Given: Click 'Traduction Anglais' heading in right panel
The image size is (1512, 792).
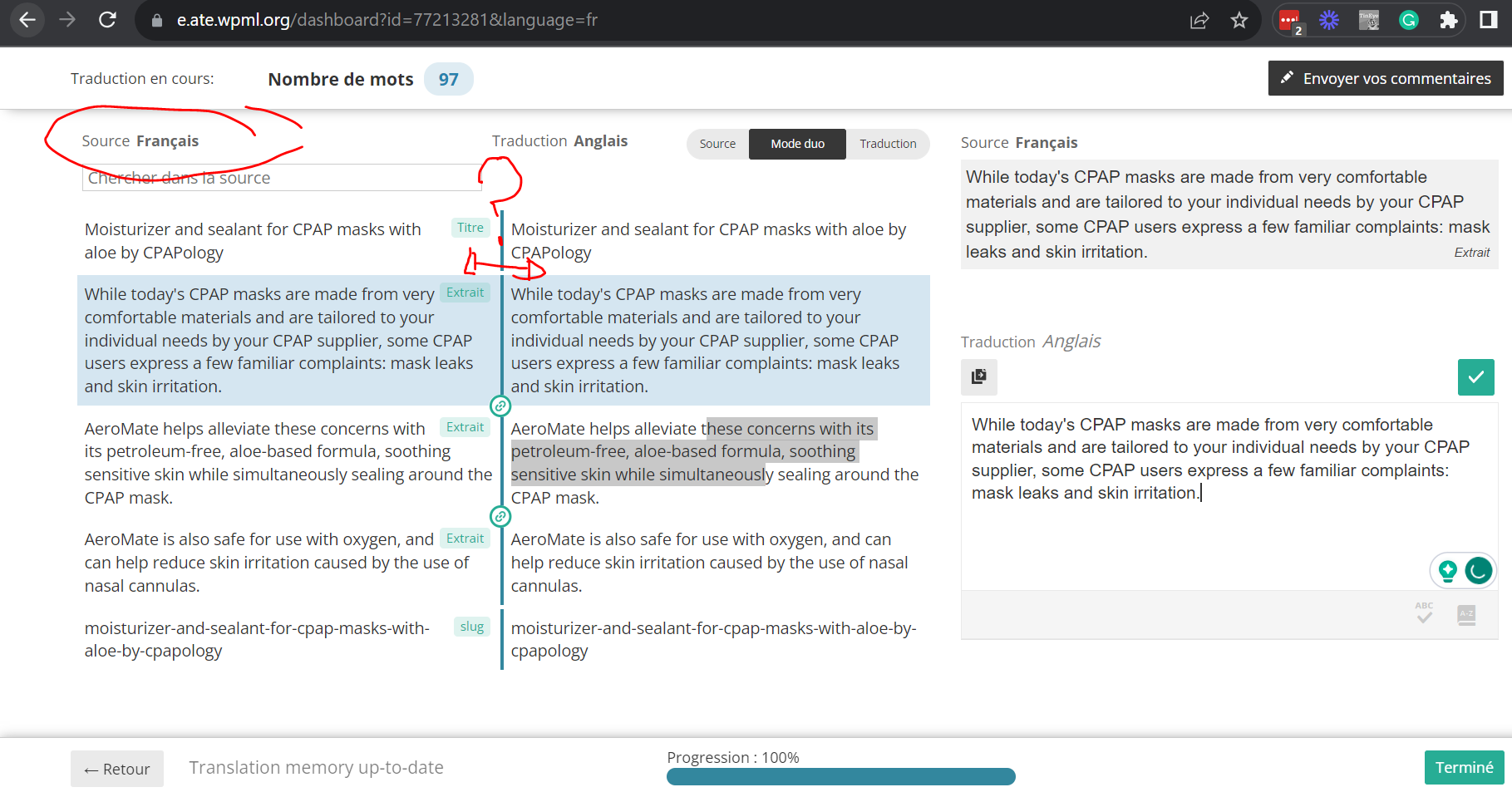Looking at the screenshot, I should 1030,342.
